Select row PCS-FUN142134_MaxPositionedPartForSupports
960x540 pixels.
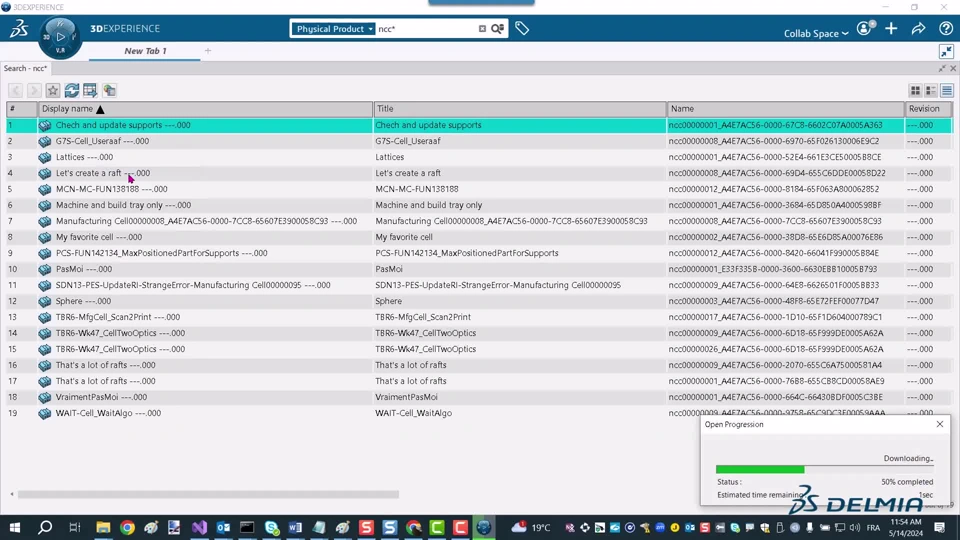(x=479, y=253)
